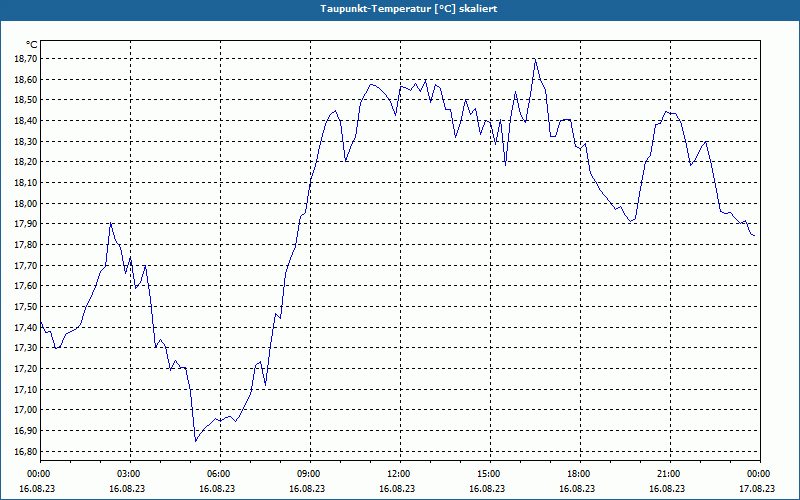Select the 16,80 y-axis value
The height and width of the screenshot is (500, 800).
pyautogui.click(x=26, y=452)
